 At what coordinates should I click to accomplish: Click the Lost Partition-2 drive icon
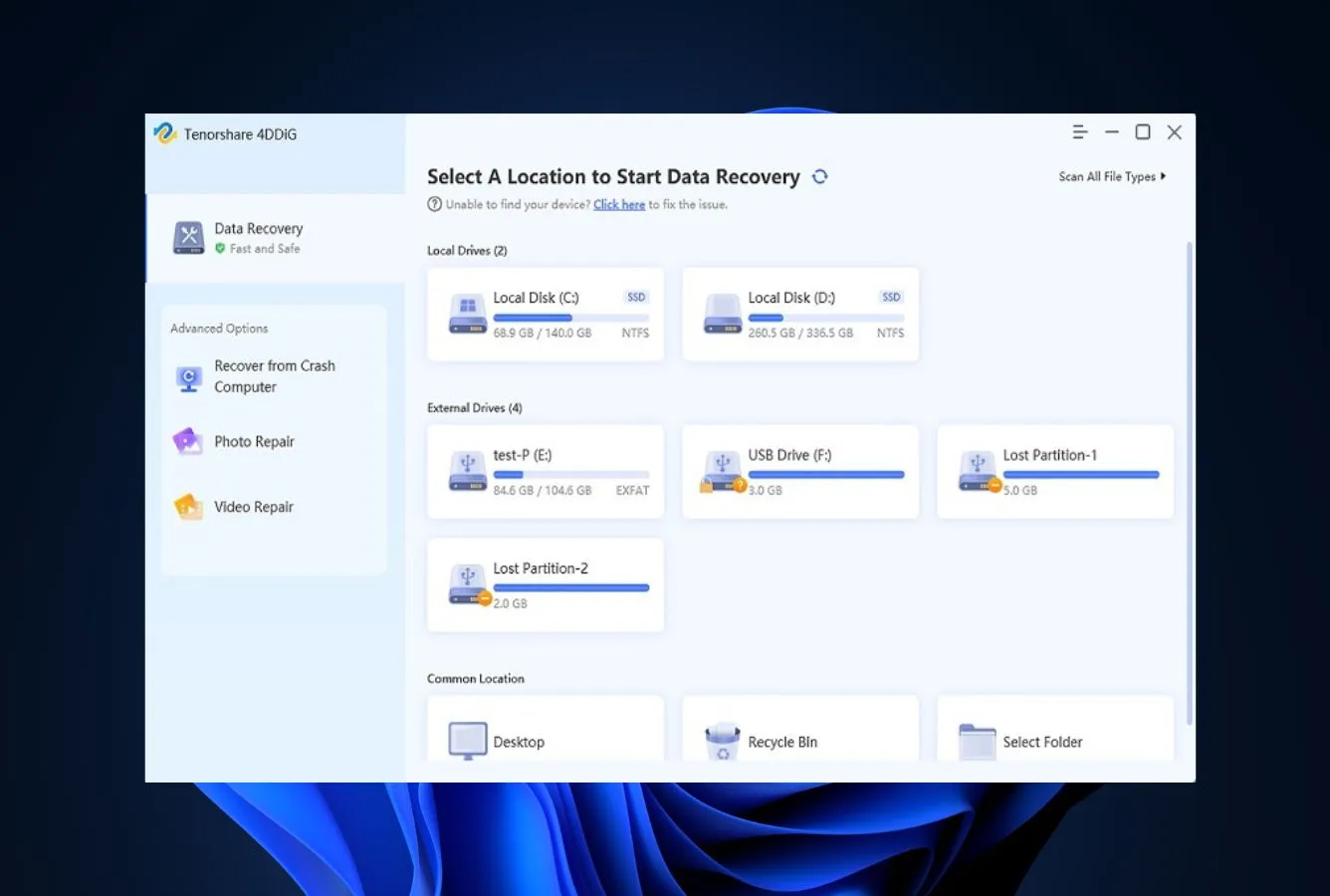tap(469, 585)
